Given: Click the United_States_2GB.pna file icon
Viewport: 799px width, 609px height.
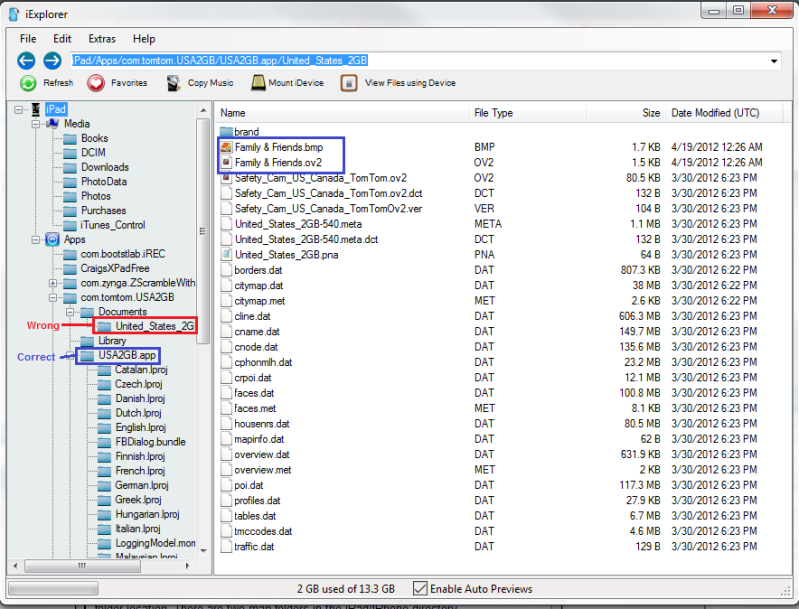Looking at the screenshot, I should (226, 255).
